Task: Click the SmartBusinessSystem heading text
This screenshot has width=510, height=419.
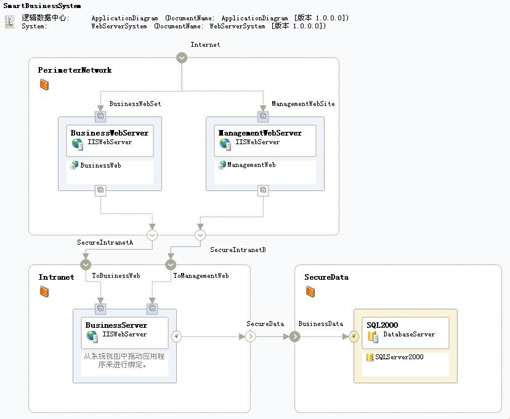Action: 42,6
